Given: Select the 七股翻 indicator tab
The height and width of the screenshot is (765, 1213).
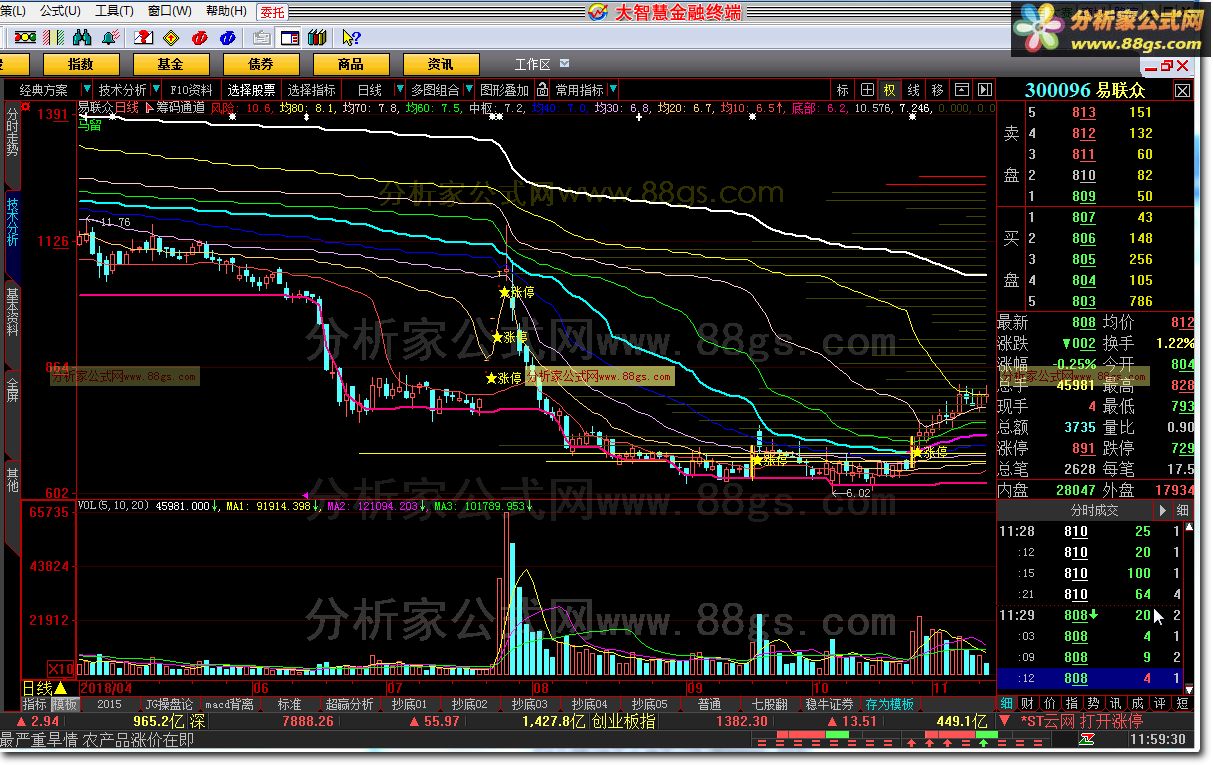Looking at the screenshot, I should coord(769,704).
